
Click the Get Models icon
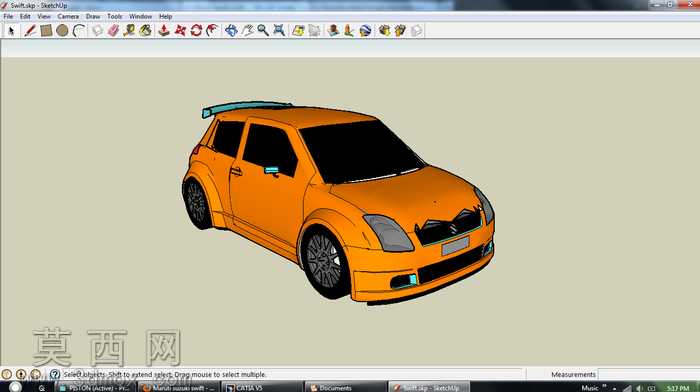click(x=384, y=30)
